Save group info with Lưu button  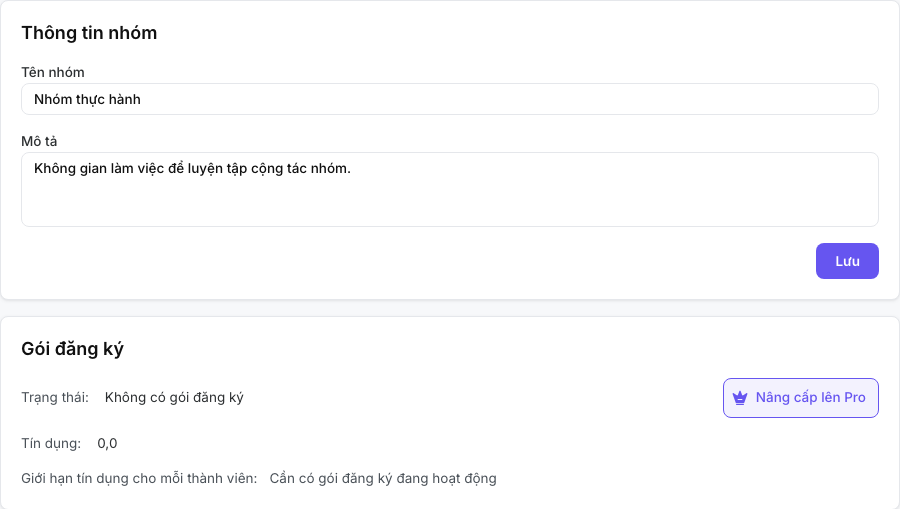pyautogui.click(x=847, y=261)
